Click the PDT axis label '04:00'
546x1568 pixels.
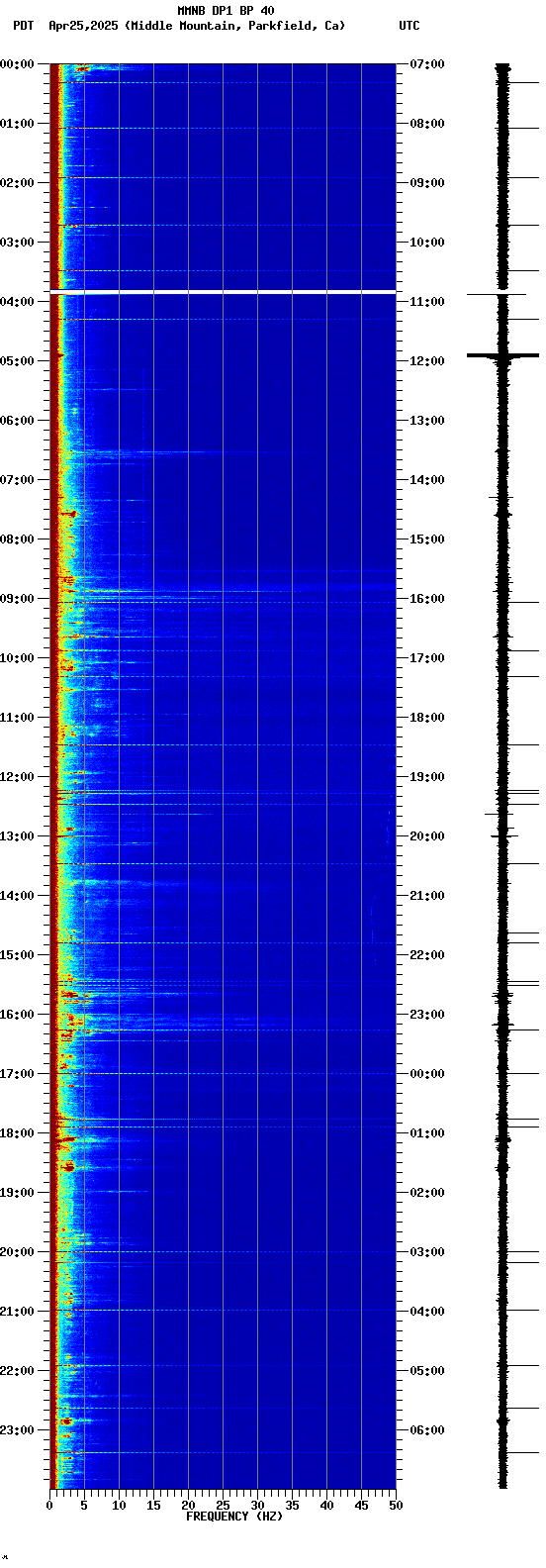point(17,302)
